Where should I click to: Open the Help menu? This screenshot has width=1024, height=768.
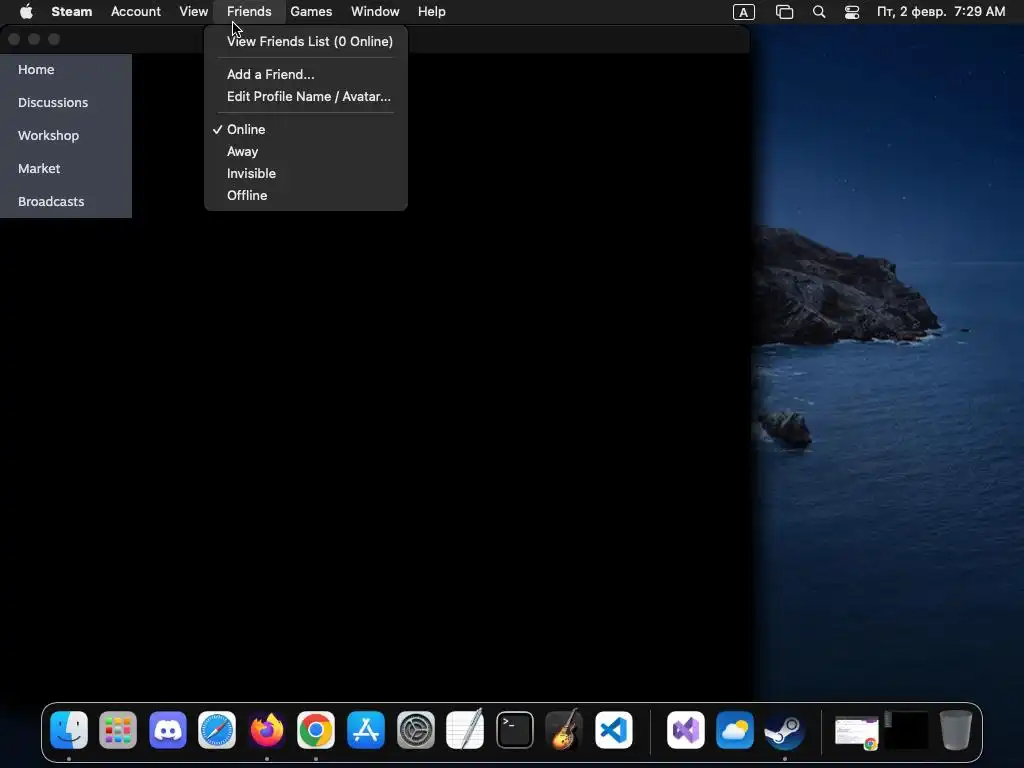pos(432,12)
